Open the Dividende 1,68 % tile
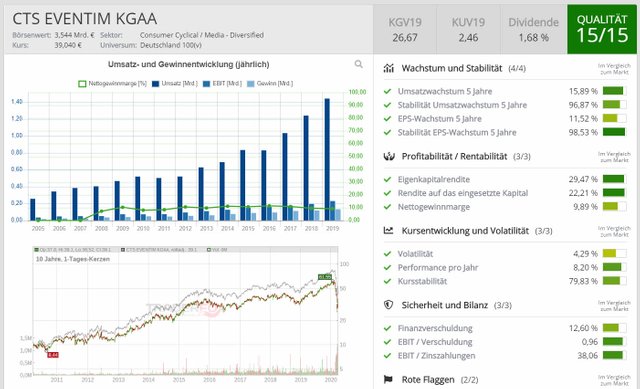 (533, 29)
